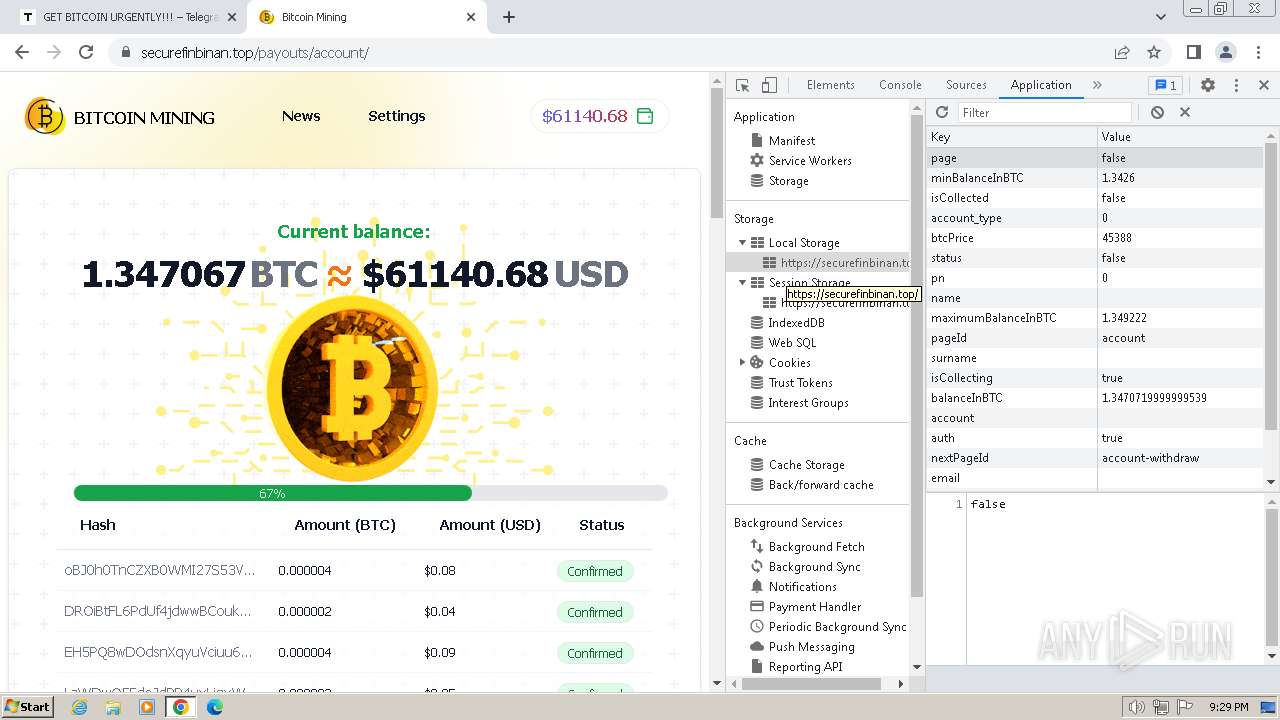Open Interest Groups item
Image resolution: width=1280 pixels, height=720 pixels.
pyautogui.click(x=808, y=403)
